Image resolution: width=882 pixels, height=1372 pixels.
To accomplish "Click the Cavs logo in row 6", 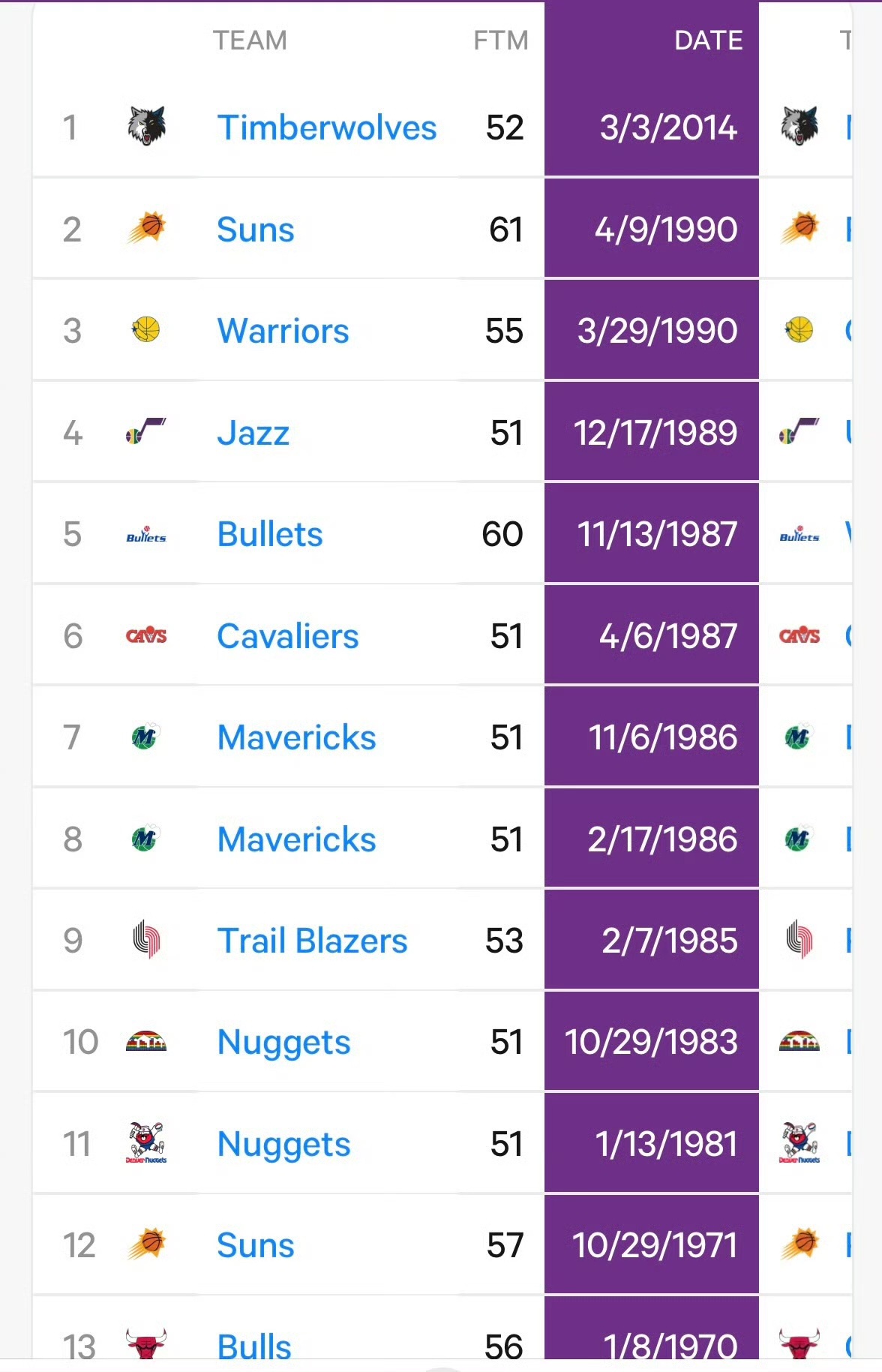I will 146,636.
